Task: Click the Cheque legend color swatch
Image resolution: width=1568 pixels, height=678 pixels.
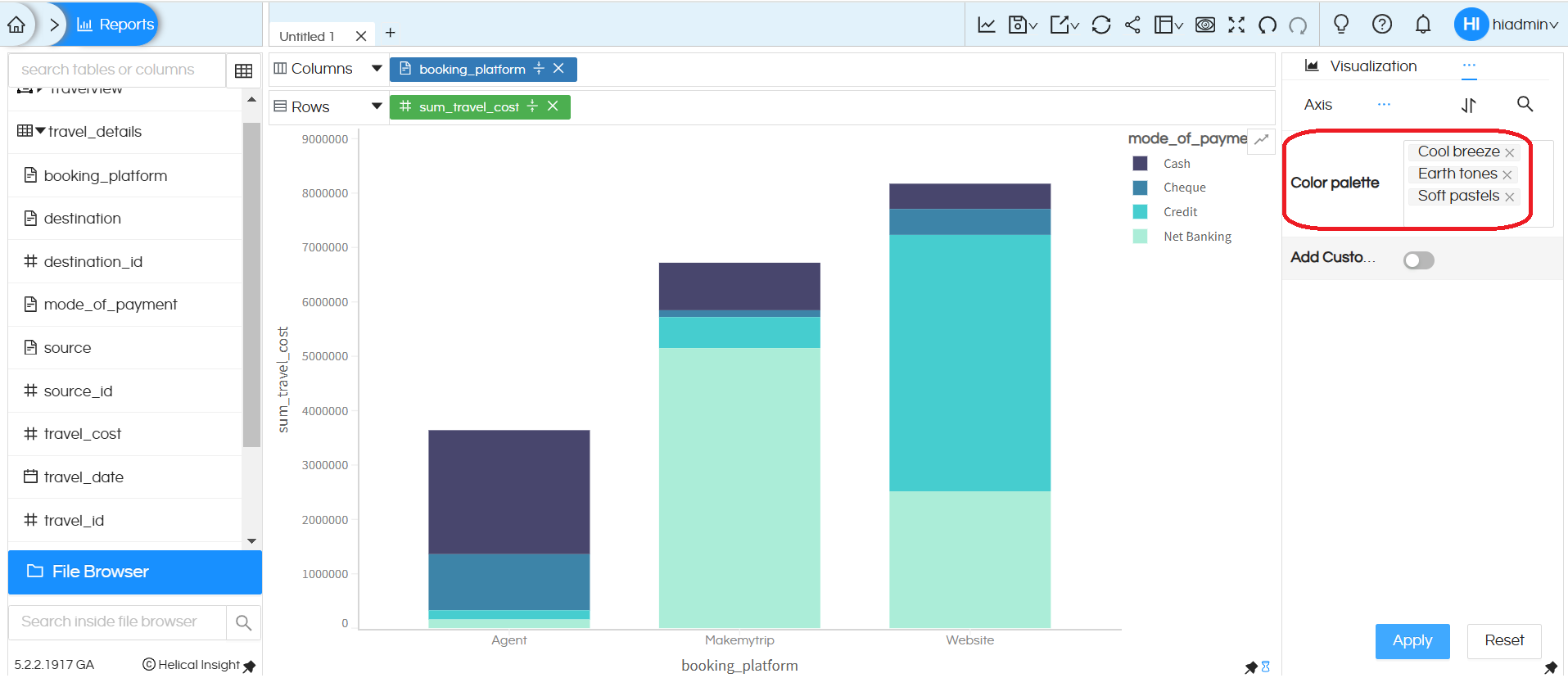Action: coord(1140,188)
